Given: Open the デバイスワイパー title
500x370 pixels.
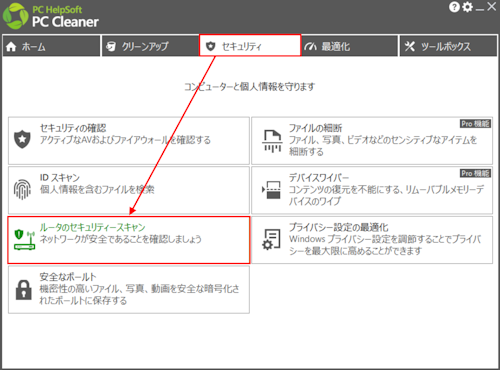Looking at the screenshot, I should pos(319,178).
